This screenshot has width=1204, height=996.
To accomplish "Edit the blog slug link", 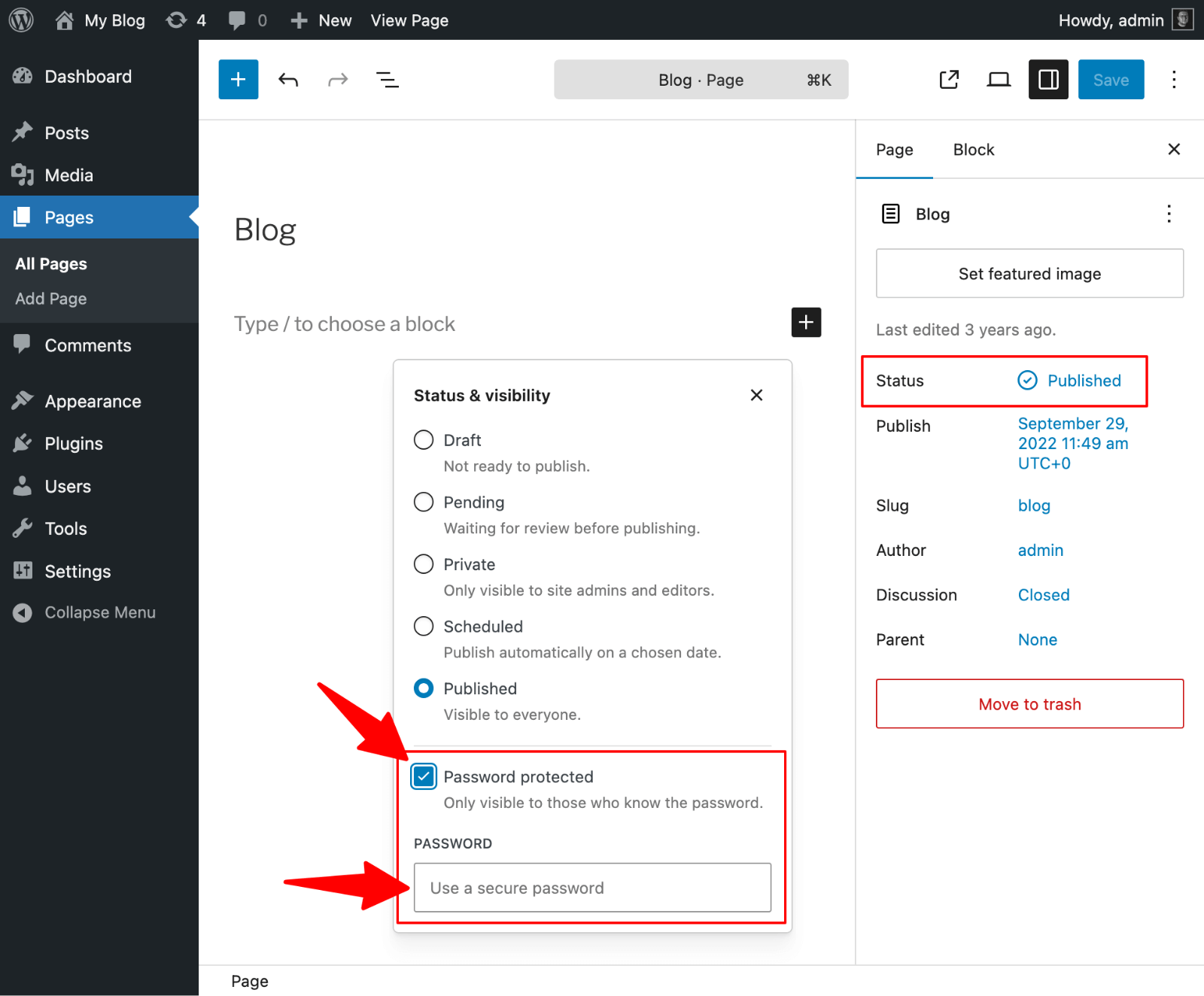I will tap(1034, 506).
